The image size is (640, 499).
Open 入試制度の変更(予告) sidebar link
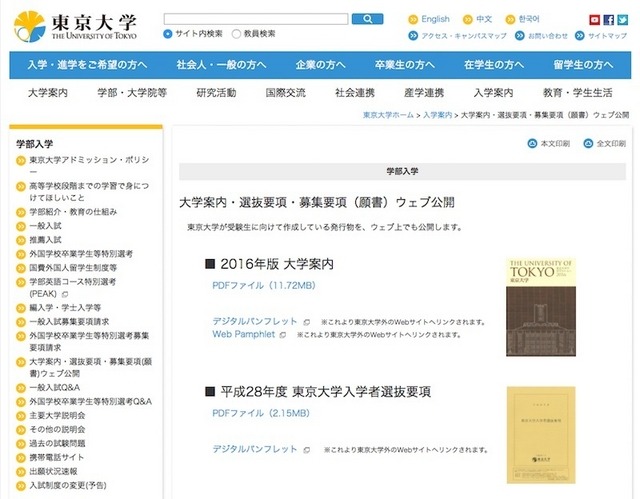68,486
